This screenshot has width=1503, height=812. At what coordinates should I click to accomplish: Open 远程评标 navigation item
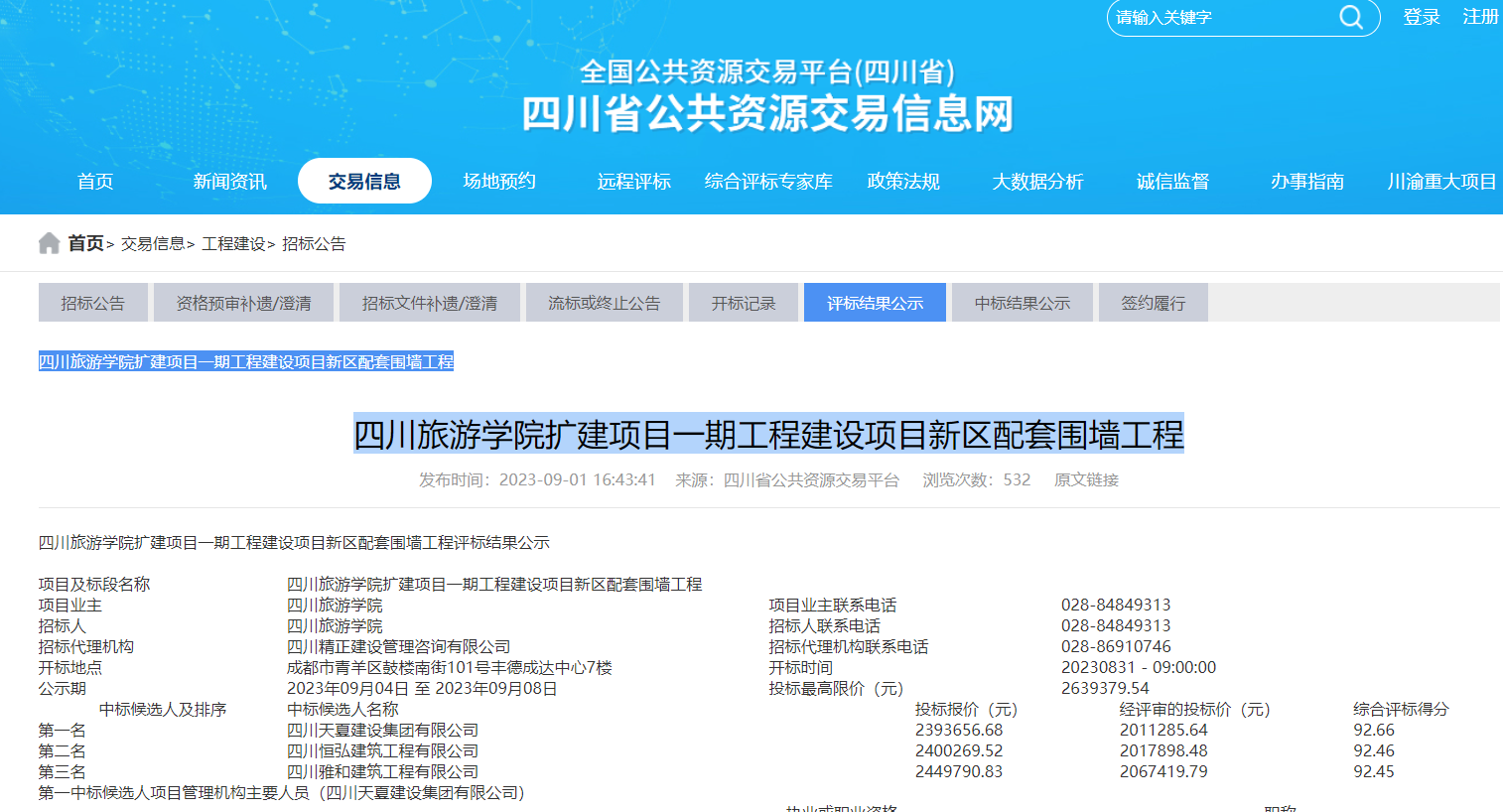click(x=634, y=182)
